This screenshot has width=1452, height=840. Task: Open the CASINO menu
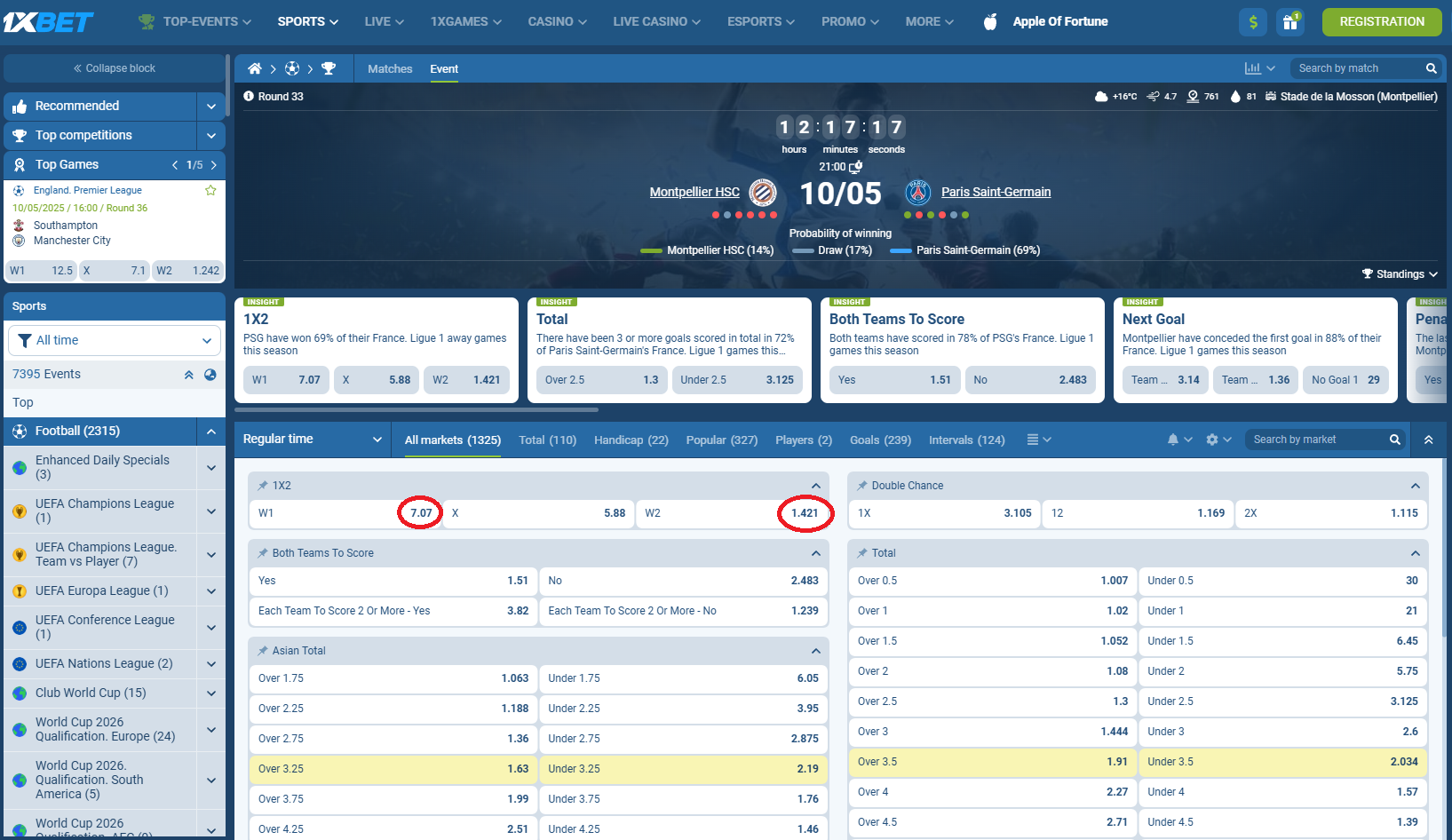[x=558, y=21]
